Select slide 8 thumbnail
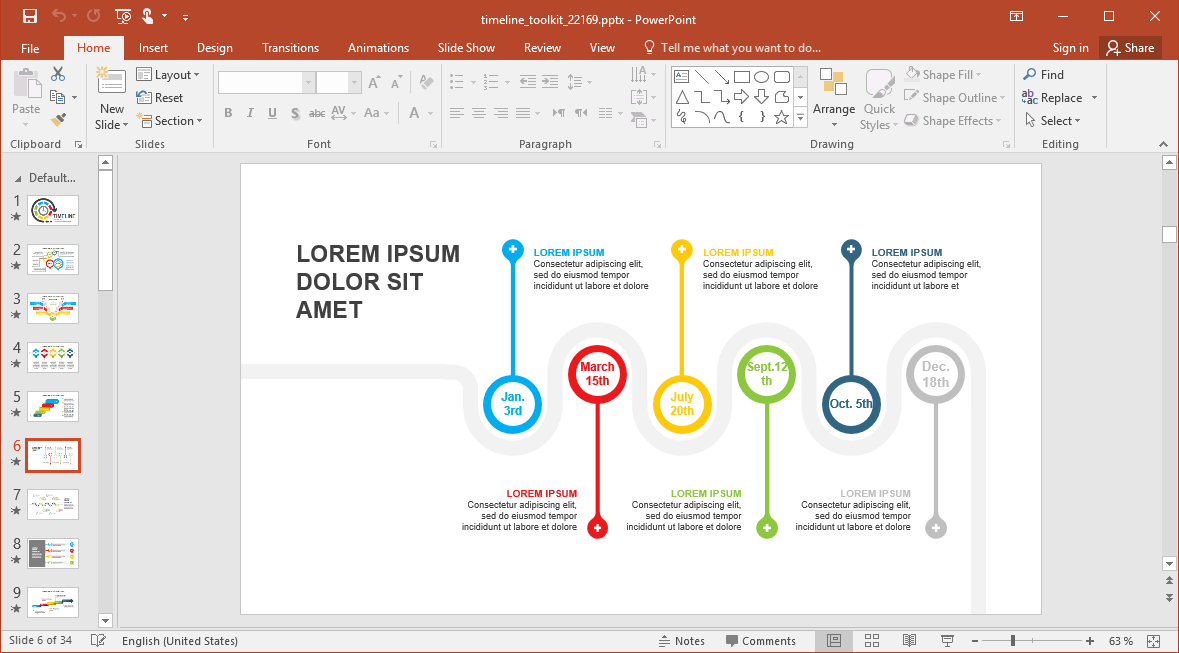 pyautogui.click(x=53, y=552)
